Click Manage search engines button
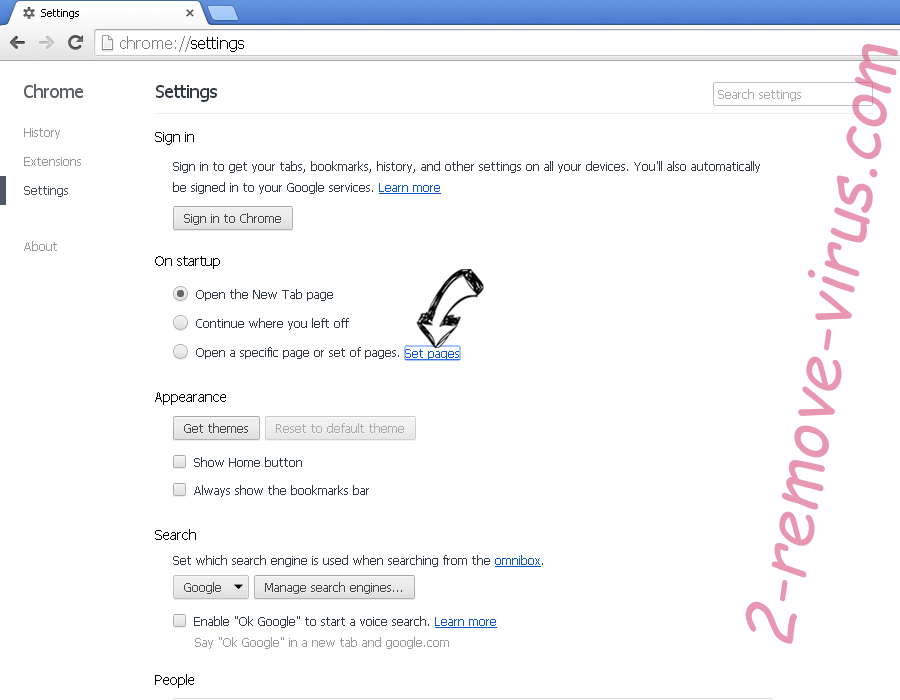 tap(334, 587)
